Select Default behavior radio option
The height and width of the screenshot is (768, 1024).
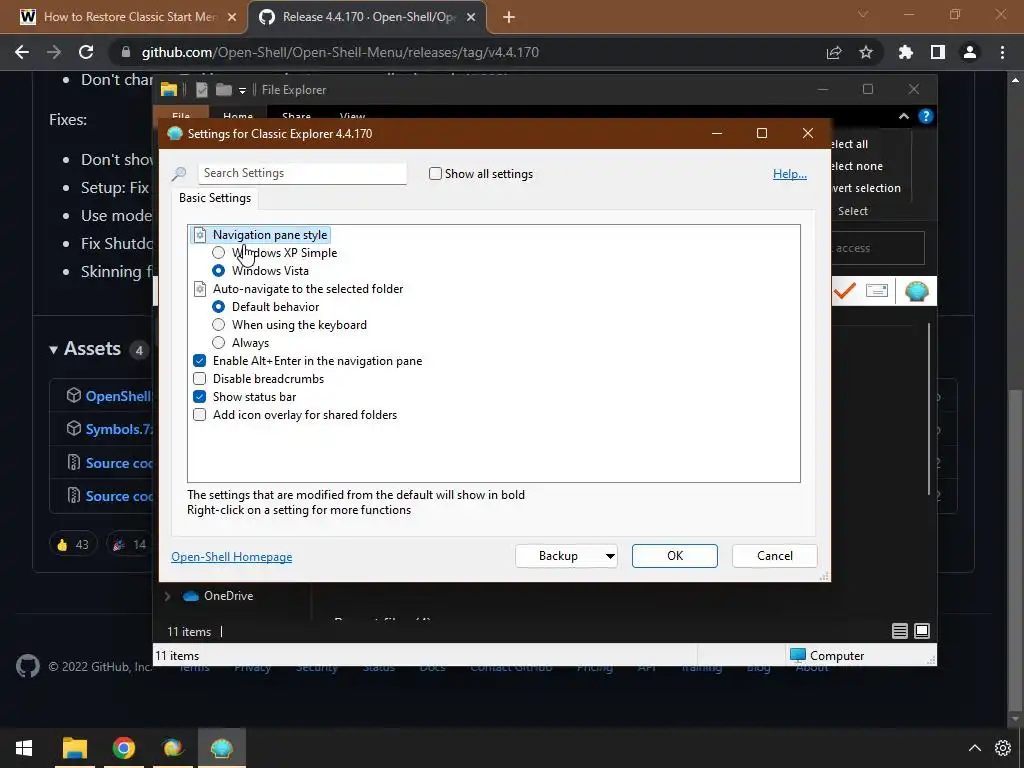point(219,306)
